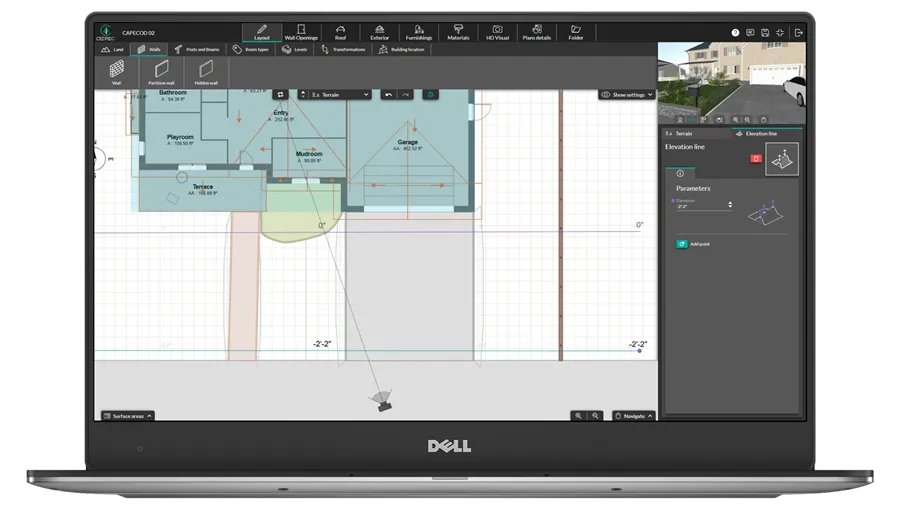
Task: Open the Wall Openings tab
Action: [301, 32]
